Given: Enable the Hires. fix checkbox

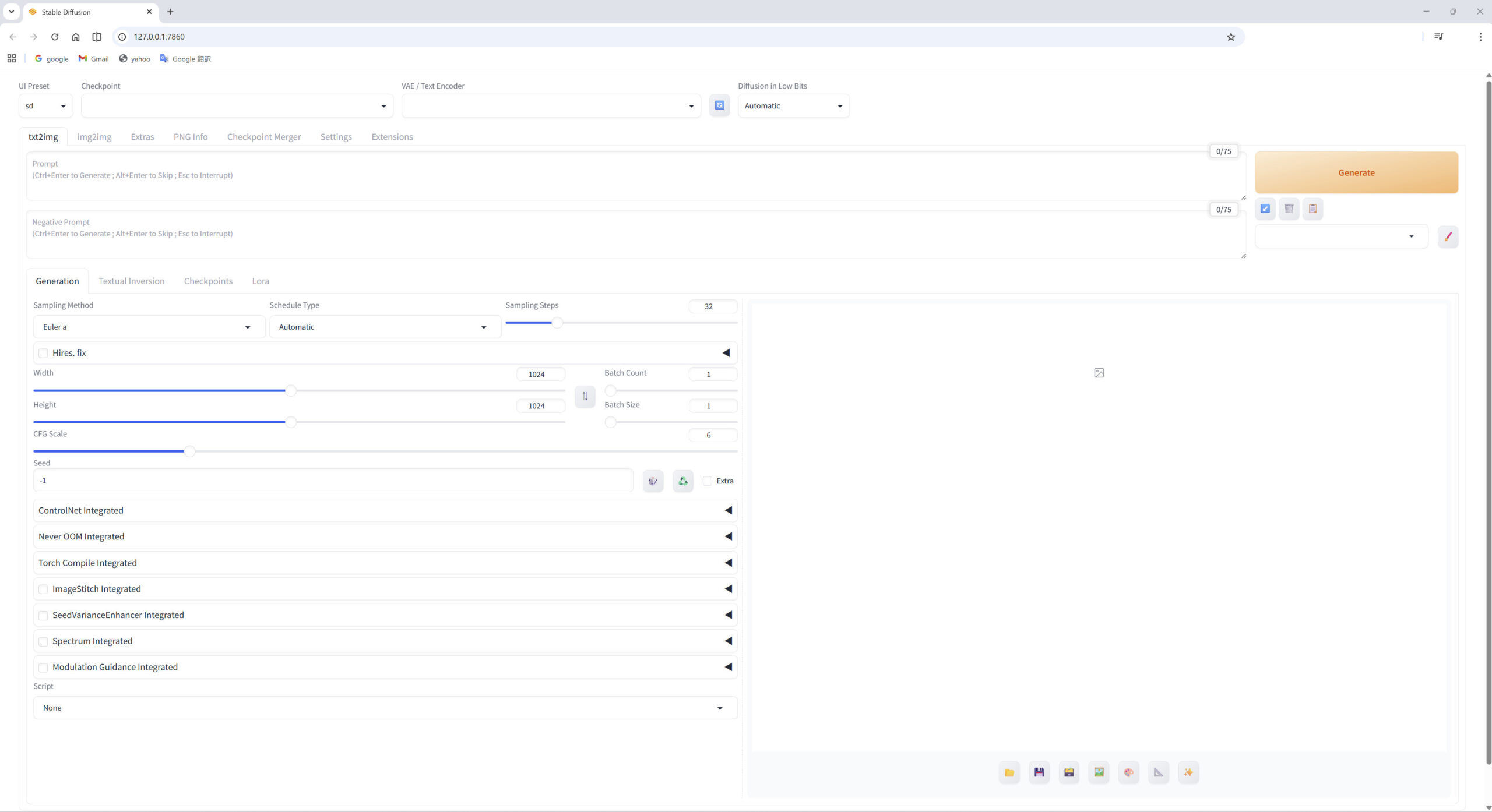Looking at the screenshot, I should (x=43, y=353).
